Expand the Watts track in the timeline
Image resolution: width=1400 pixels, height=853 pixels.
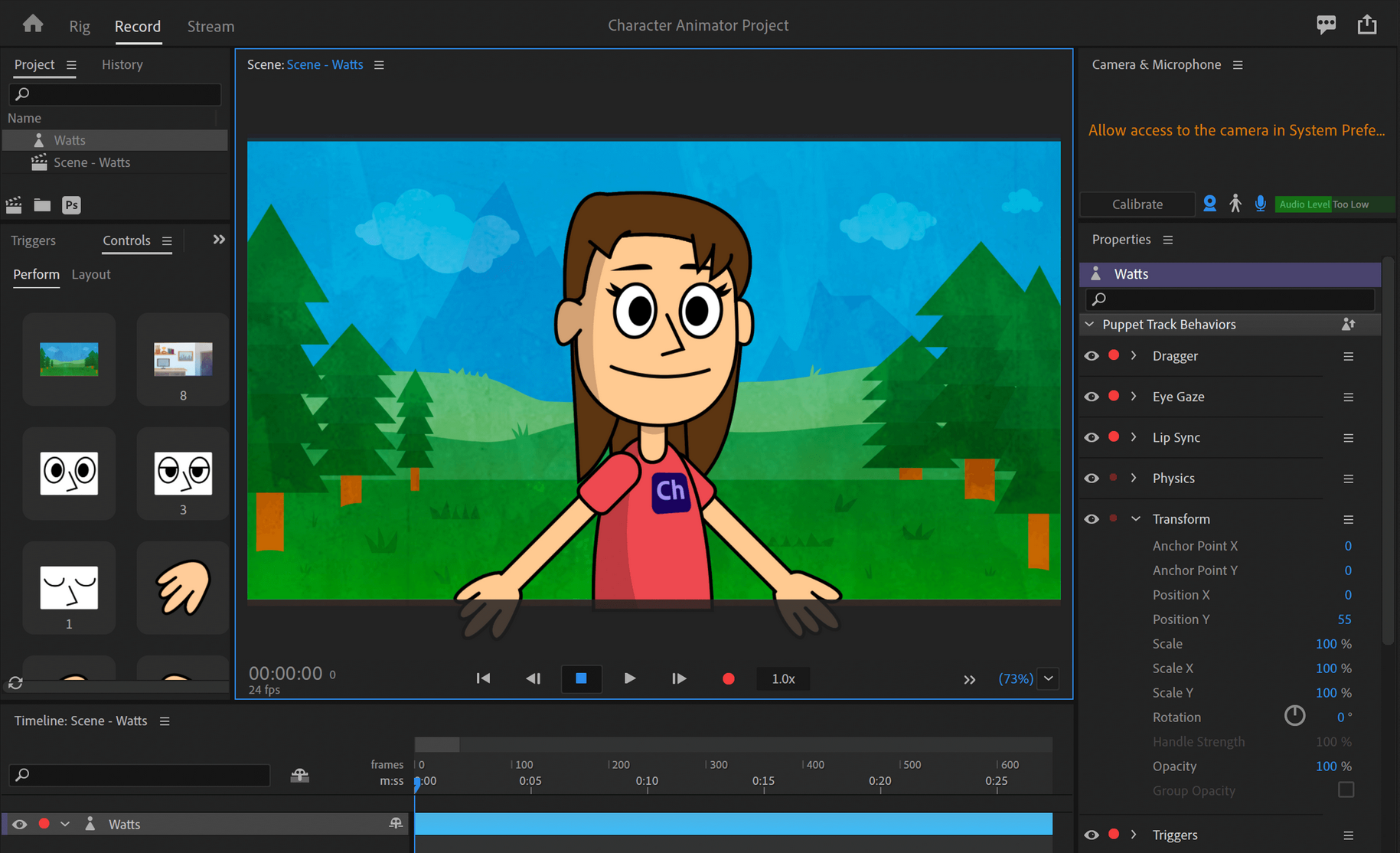[65, 824]
